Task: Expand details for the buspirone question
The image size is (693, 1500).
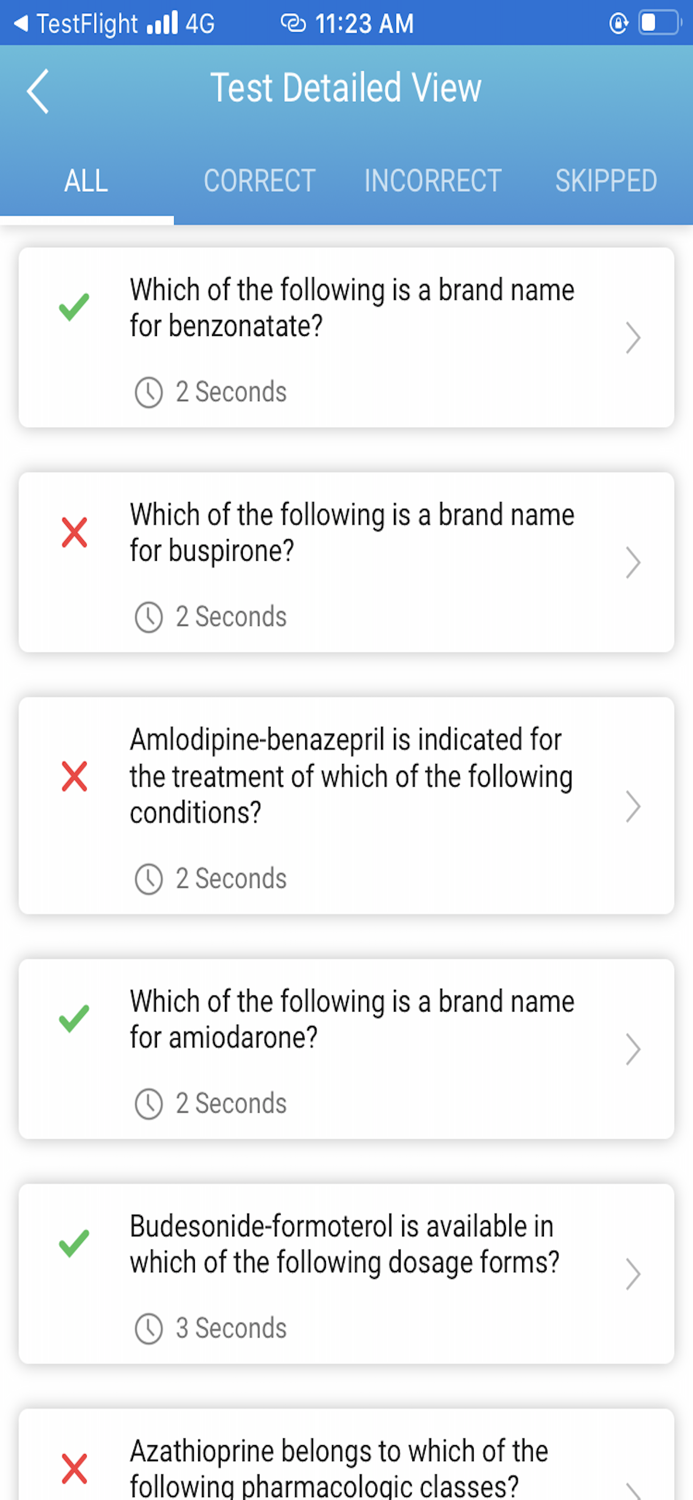Action: (632, 562)
